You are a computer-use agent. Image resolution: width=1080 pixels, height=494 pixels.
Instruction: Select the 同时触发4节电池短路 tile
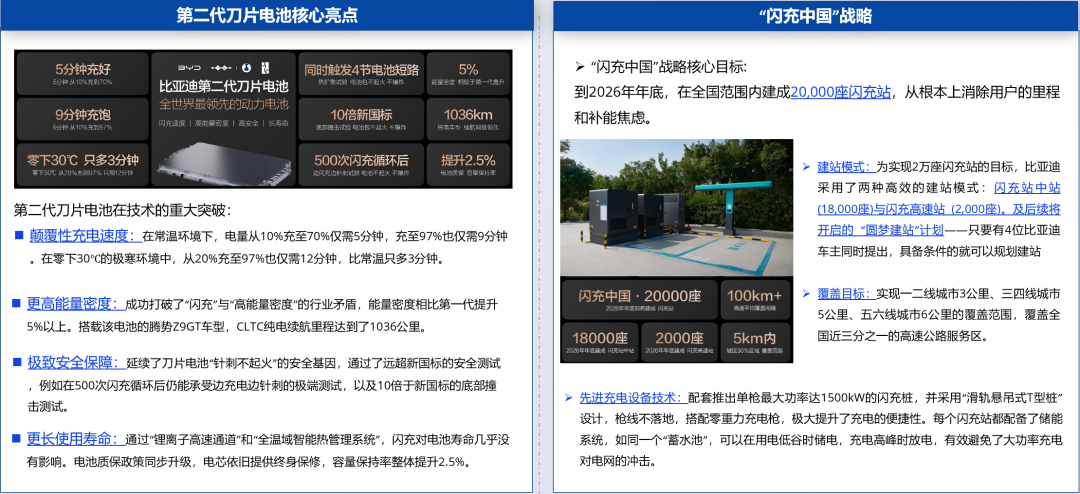coord(361,73)
